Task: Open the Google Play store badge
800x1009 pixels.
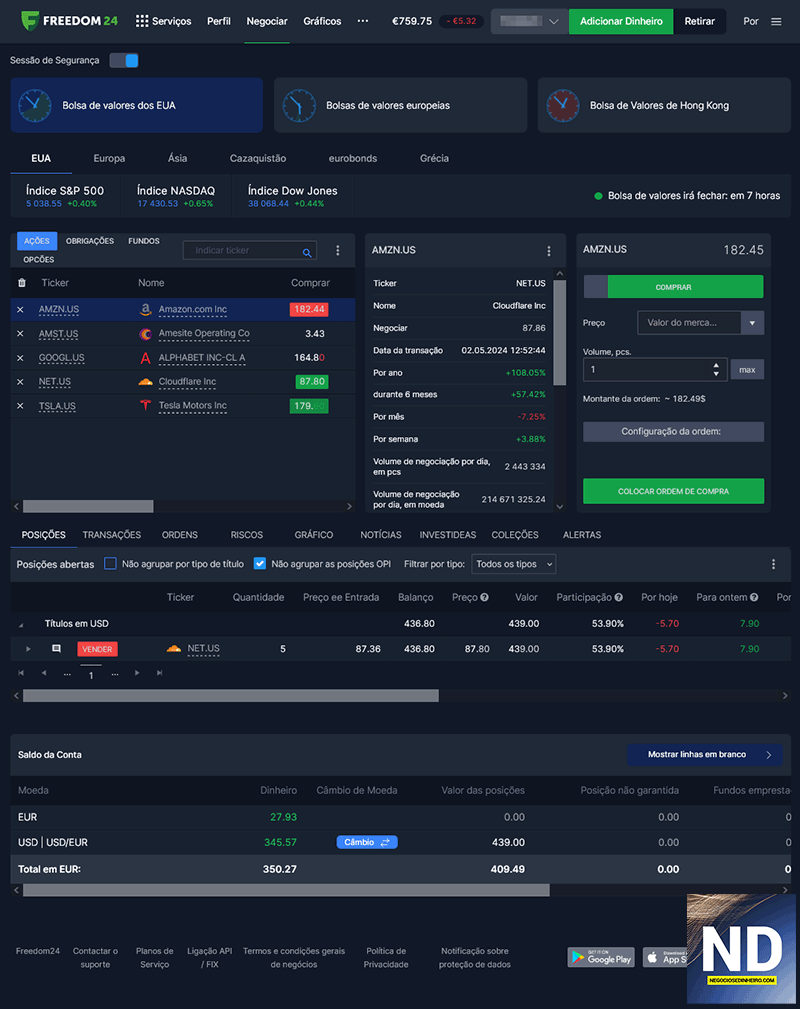Action: (600, 958)
